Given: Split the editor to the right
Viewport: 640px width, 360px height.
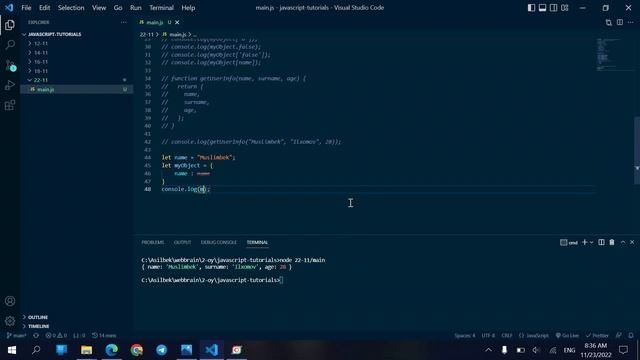Looking at the screenshot, I should coord(620,22).
